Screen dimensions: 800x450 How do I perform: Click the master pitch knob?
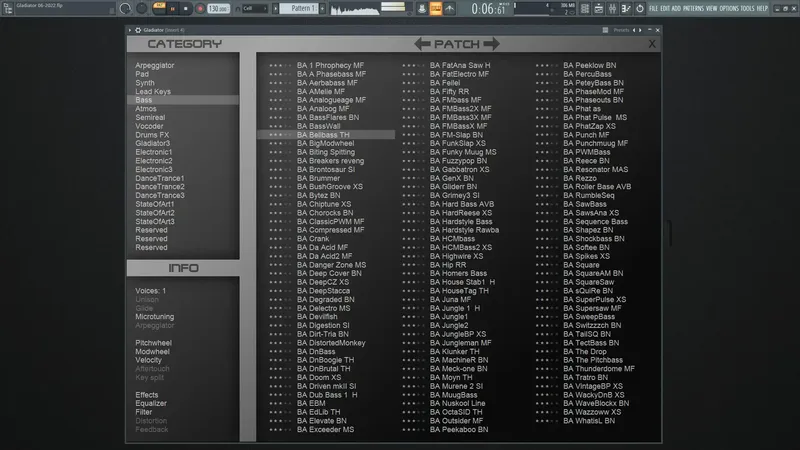(x=141, y=8)
